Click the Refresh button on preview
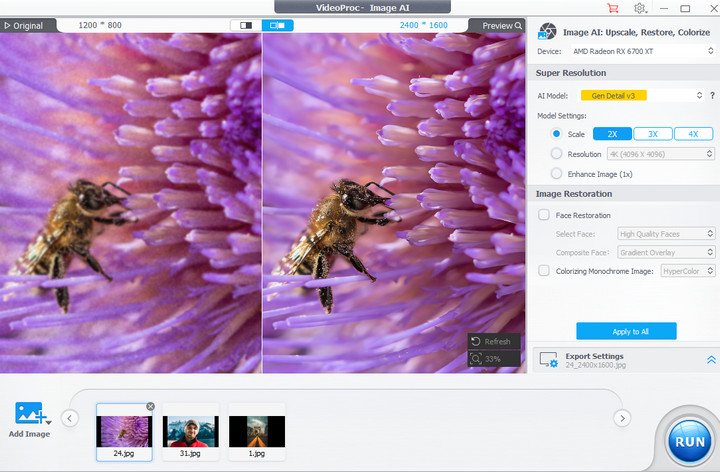Image resolution: width=720 pixels, height=472 pixels. point(494,341)
